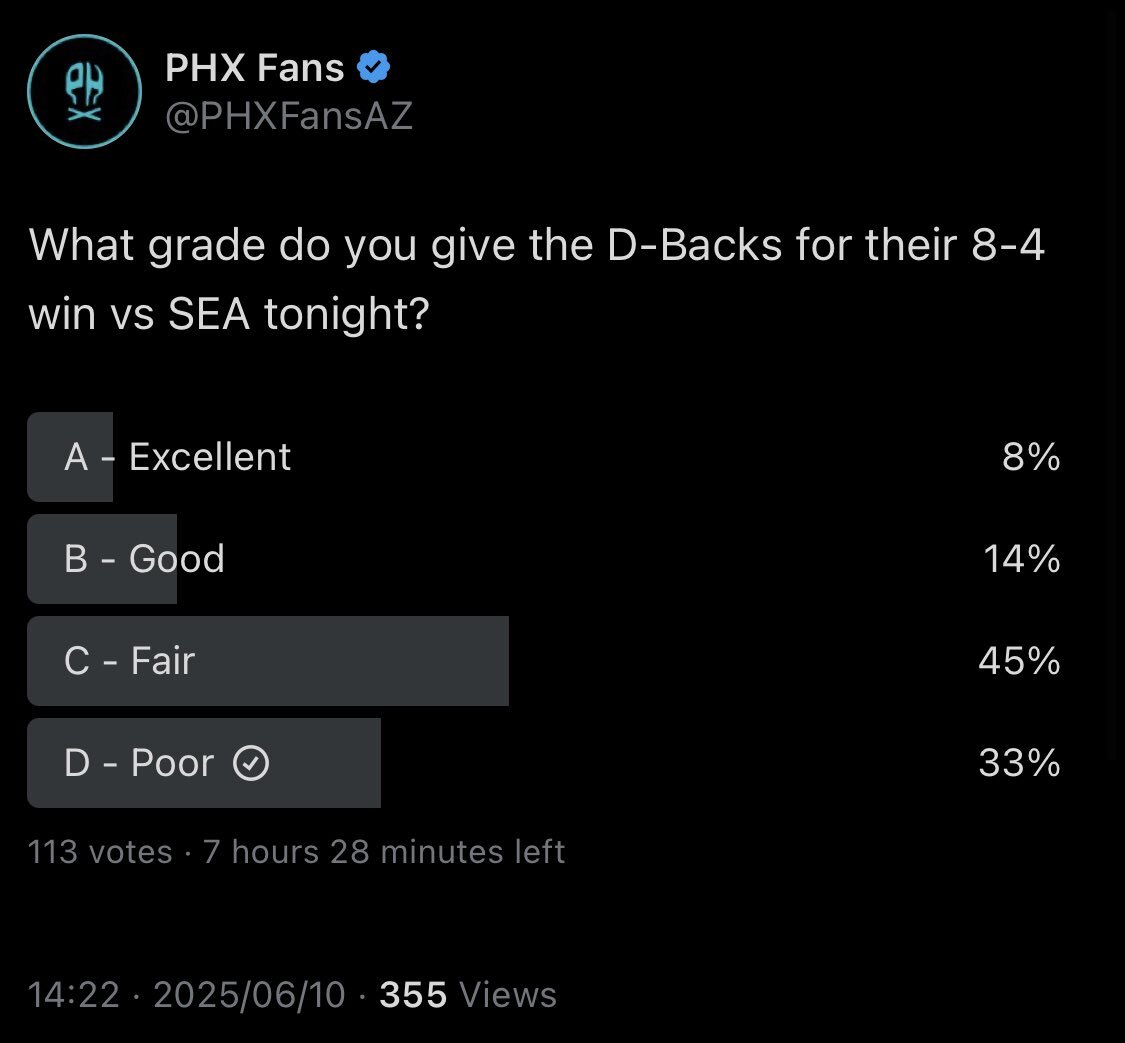Click the 2025/06/10 post date
1125x1043 pixels.
pos(250,995)
